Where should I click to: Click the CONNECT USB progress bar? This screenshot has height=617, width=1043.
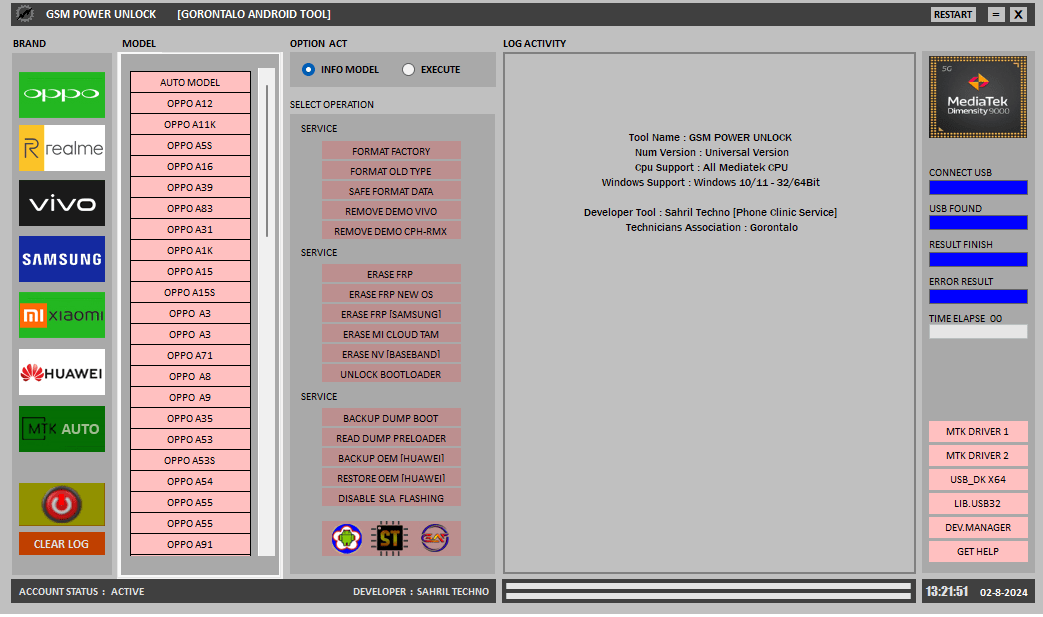click(977, 187)
